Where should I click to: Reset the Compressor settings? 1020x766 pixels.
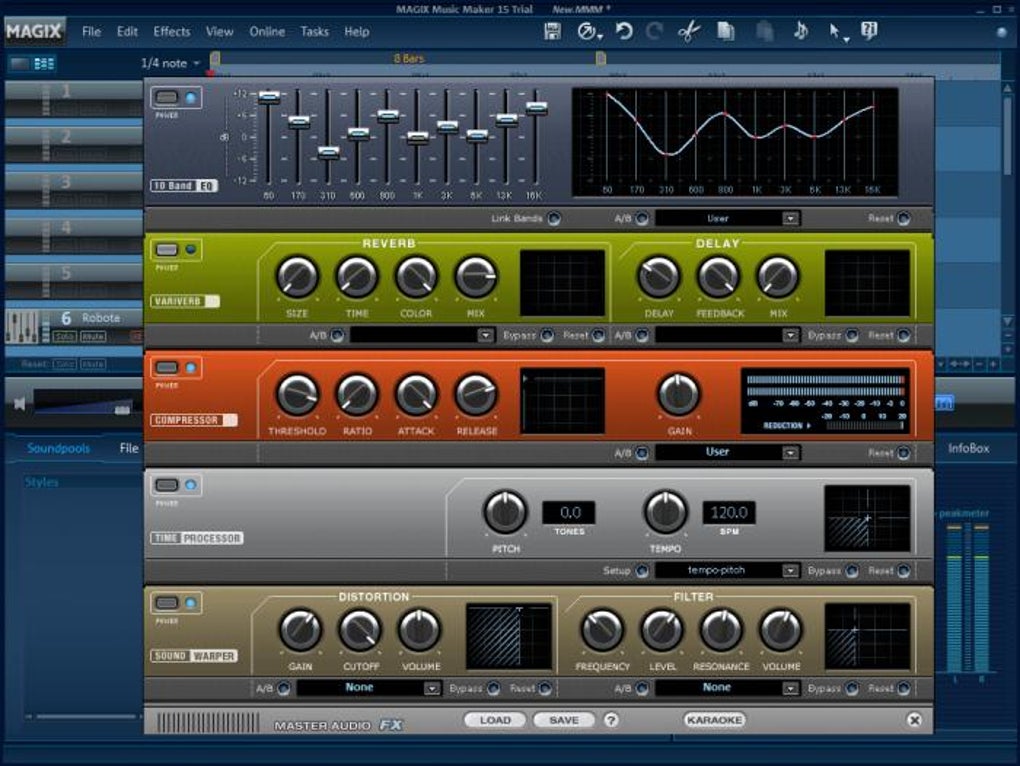point(904,453)
